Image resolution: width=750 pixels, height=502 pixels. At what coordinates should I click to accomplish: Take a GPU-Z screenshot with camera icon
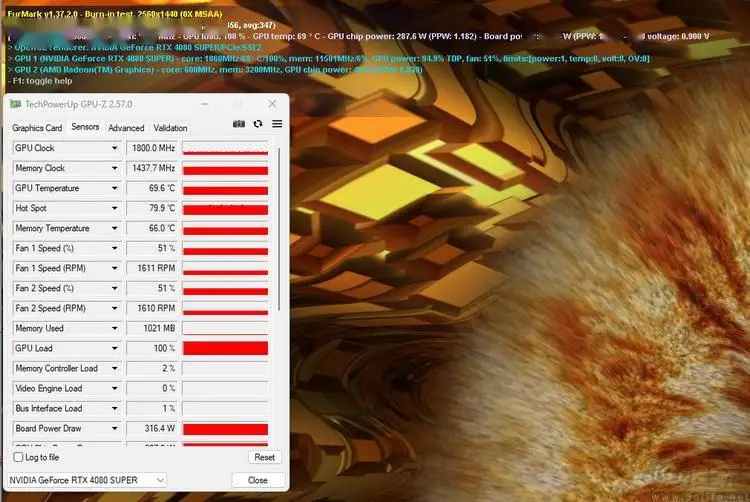tap(239, 124)
